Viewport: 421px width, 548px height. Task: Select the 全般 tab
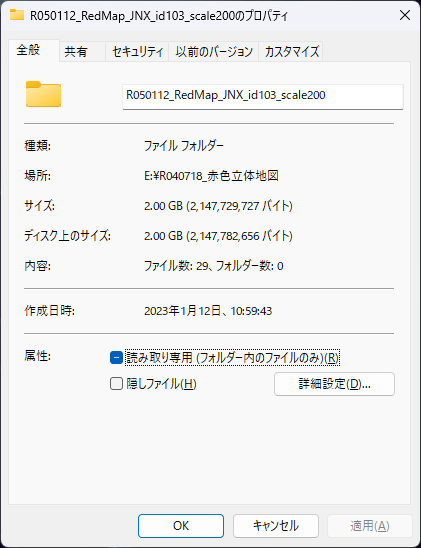point(34,50)
